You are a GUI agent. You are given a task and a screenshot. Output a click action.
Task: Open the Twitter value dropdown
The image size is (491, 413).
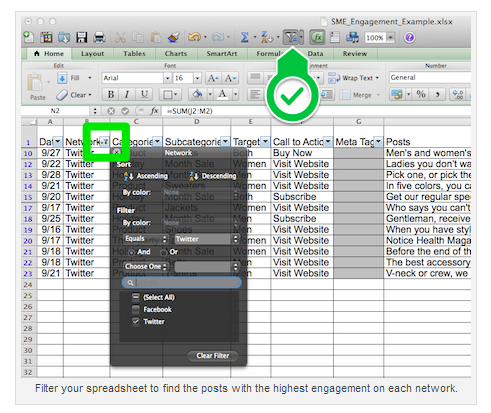pos(207,239)
